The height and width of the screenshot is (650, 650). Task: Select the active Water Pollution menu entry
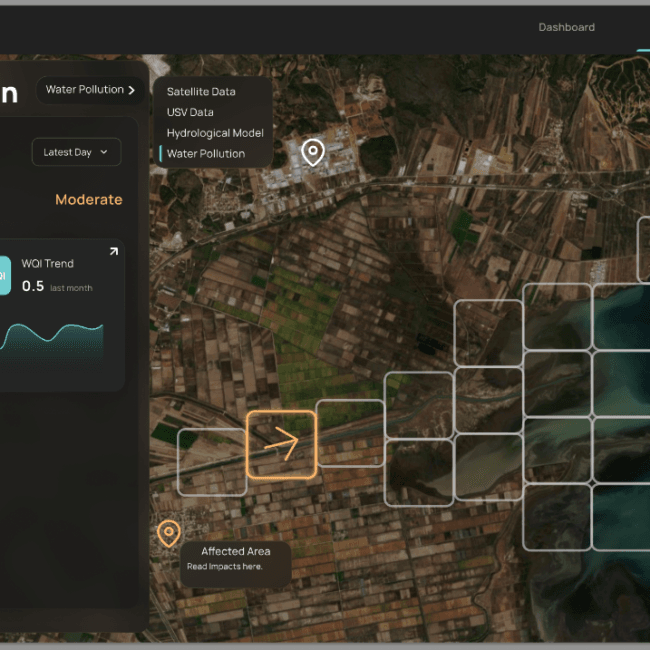click(206, 154)
